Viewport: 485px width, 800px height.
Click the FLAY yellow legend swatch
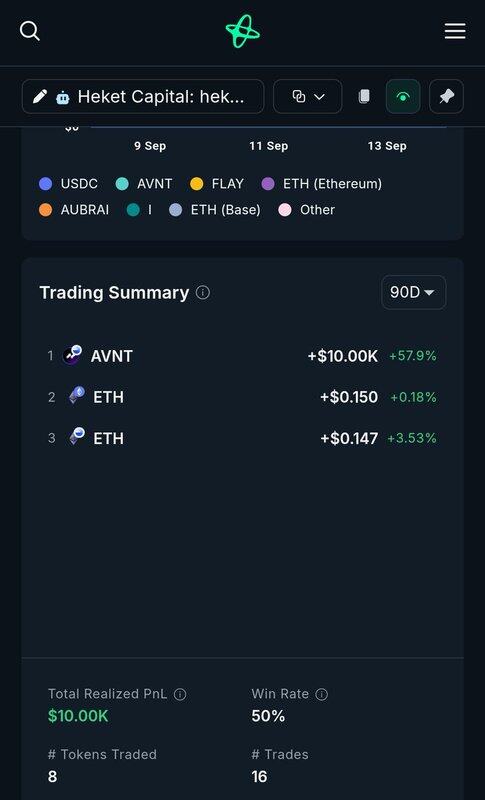click(x=196, y=184)
